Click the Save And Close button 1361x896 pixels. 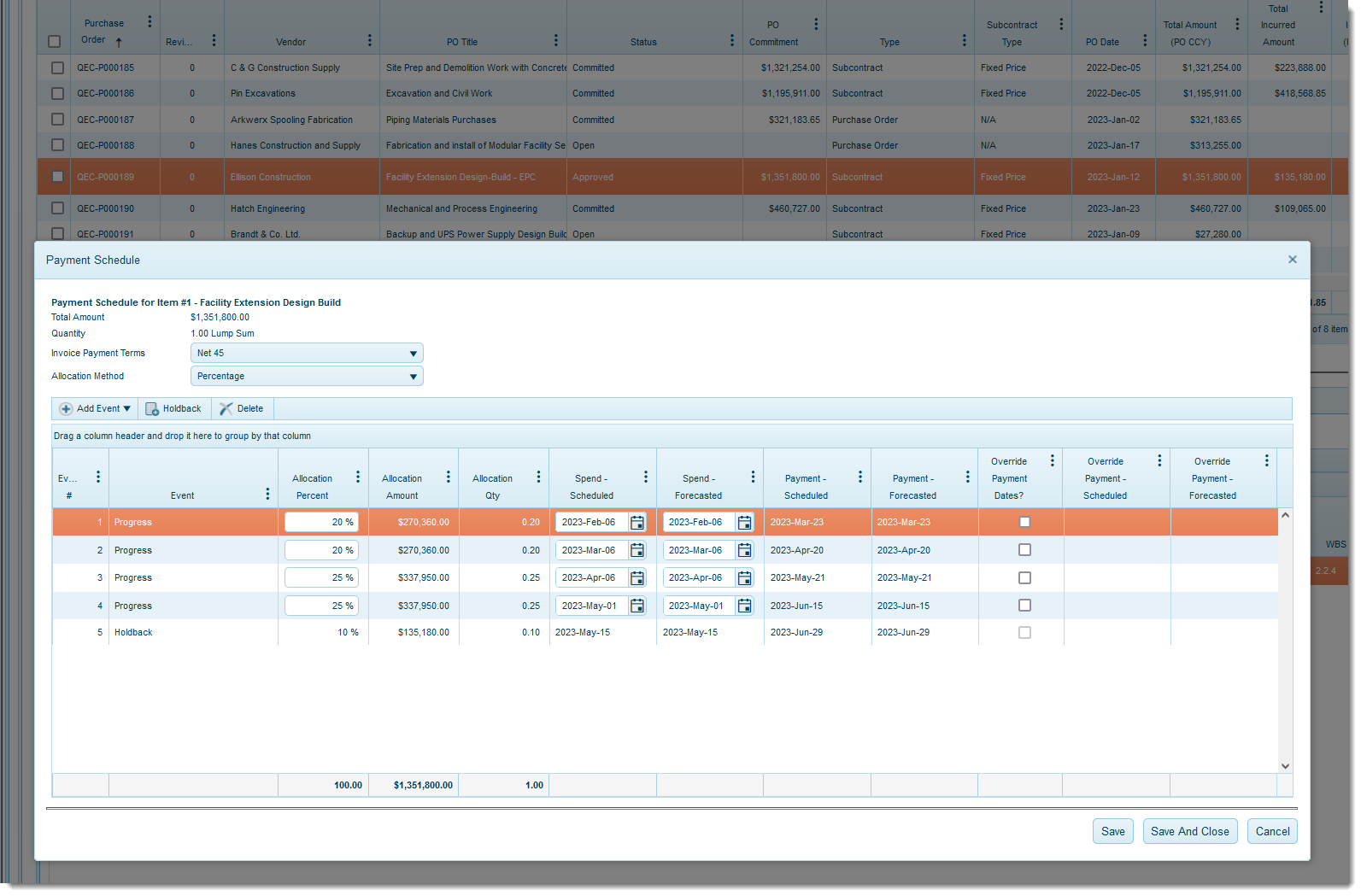click(x=1189, y=832)
